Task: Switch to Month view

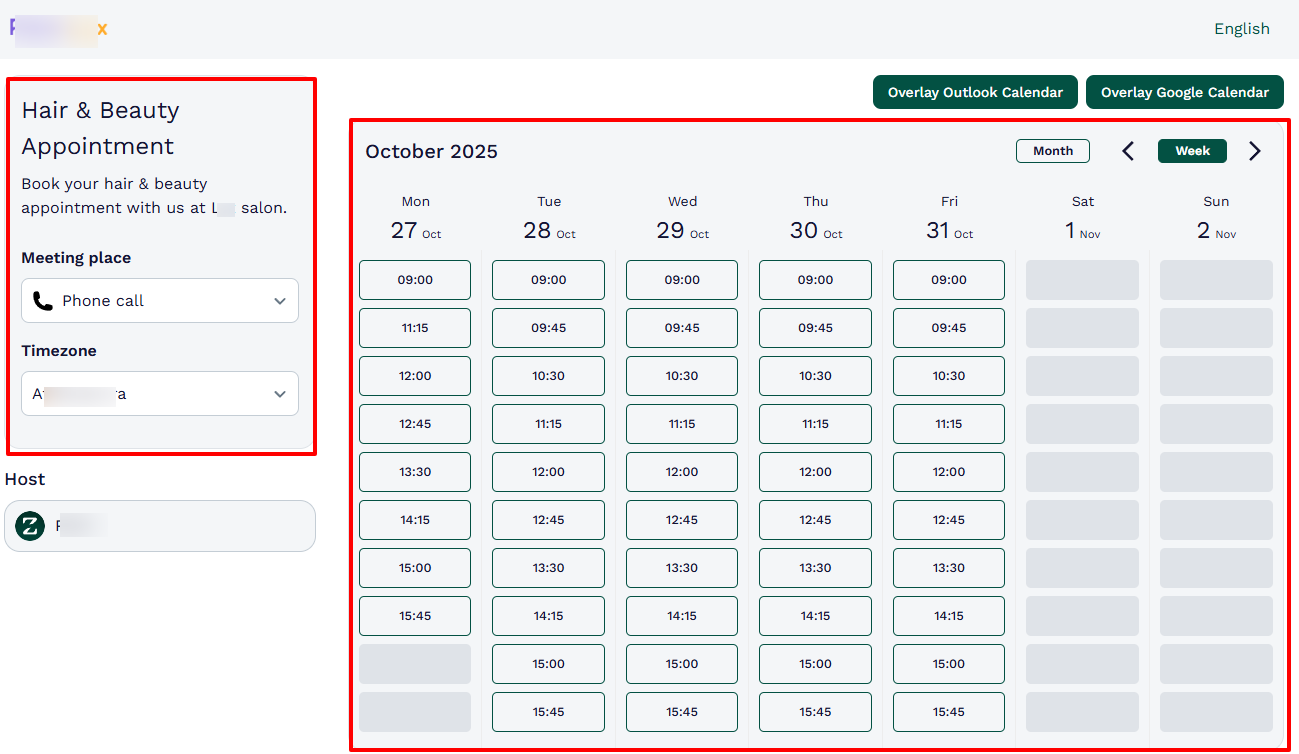Action: (x=1052, y=150)
